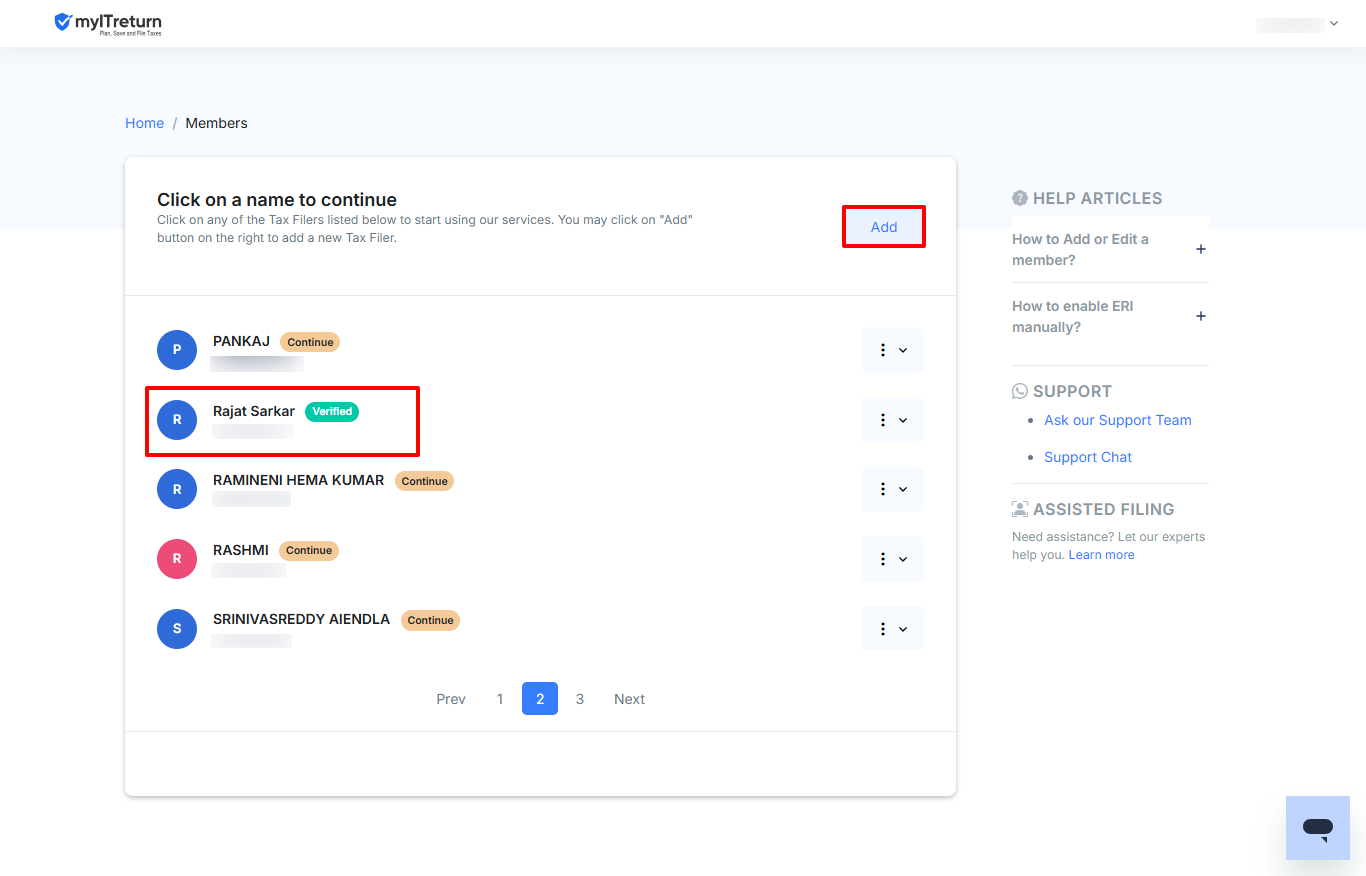Click the myITreturn logo
The height and width of the screenshot is (876, 1366).
point(108,23)
